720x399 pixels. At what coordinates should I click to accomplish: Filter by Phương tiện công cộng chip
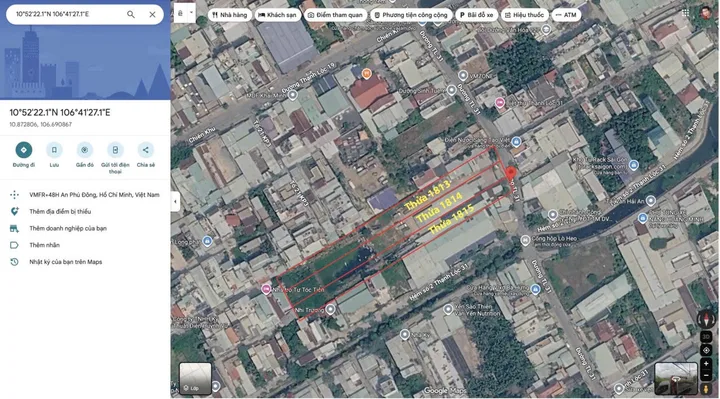(411, 15)
